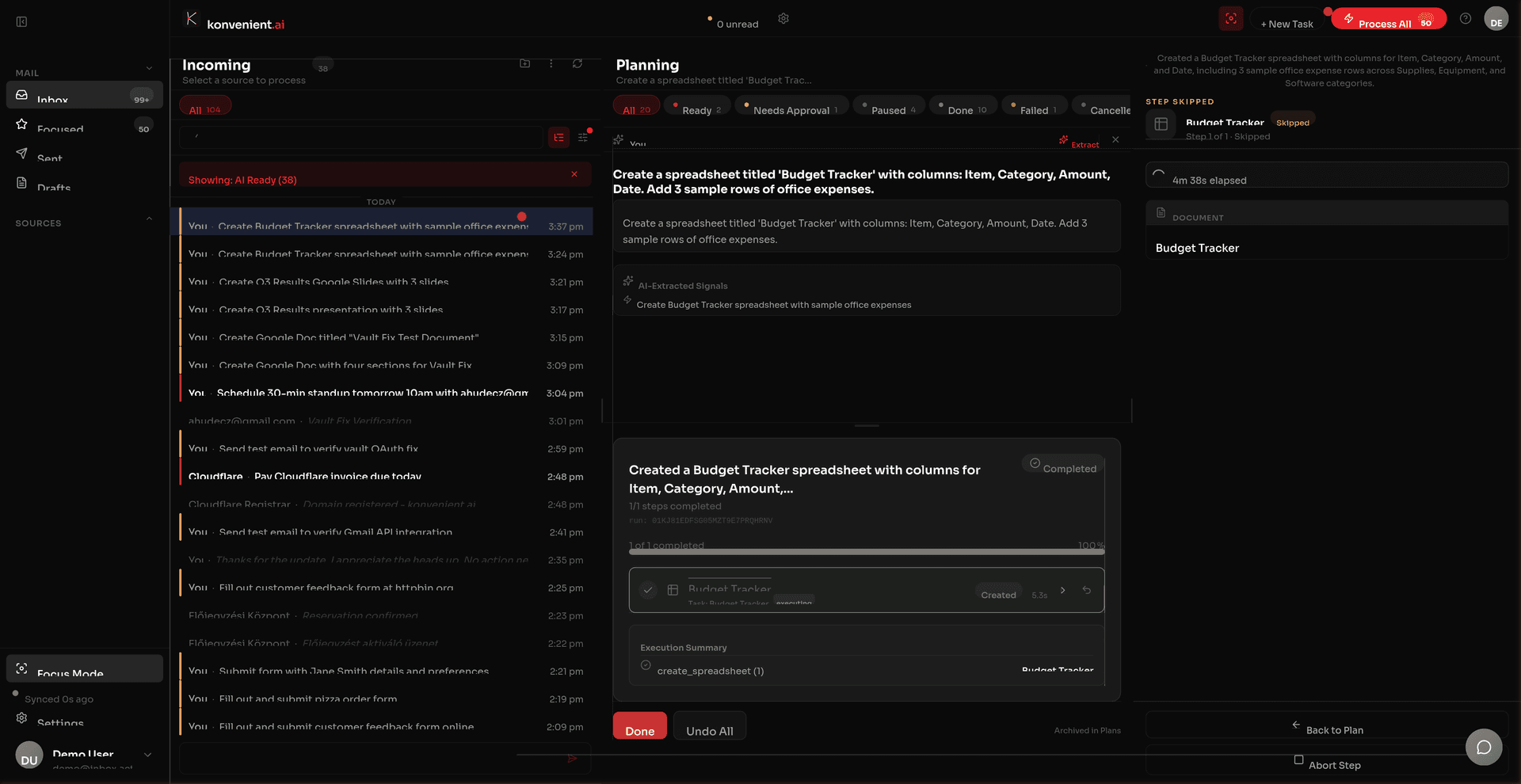Collapse the MAIL section in the sidebar
Screen dimensions: 1521x784
pos(149,68)
